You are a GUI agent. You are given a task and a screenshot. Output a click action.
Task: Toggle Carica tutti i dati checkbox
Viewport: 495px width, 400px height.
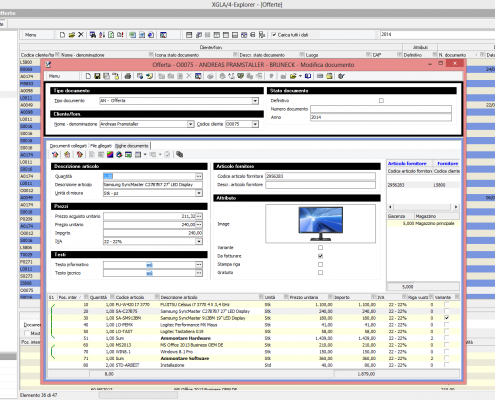click(274, 35)
